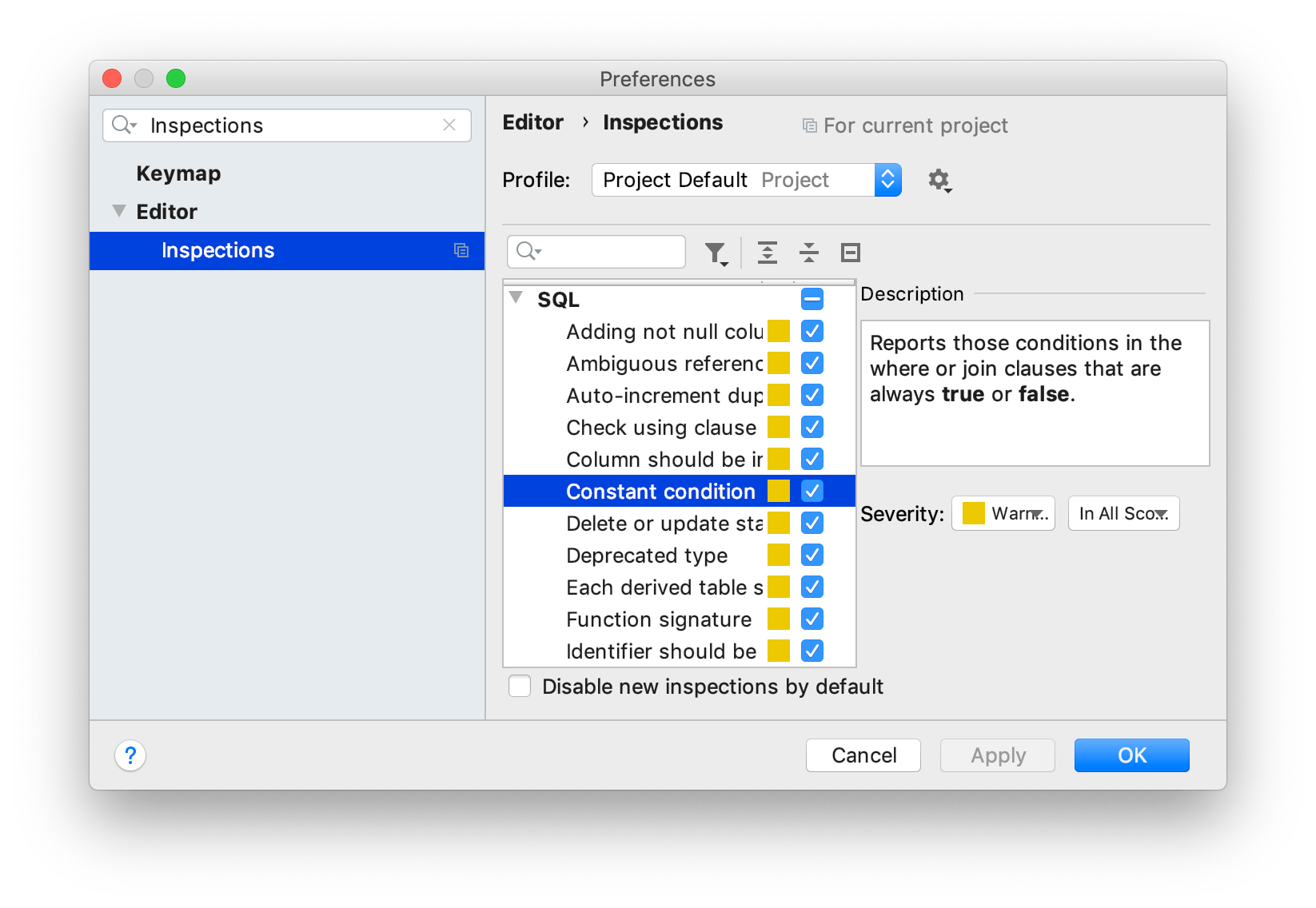Click the yellow swatch beside Function signature
The image size is (1316, 908).
tap(778, 619)
